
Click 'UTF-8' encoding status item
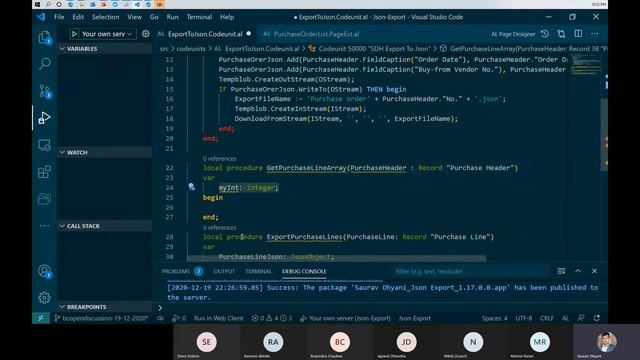[x=523, y=318]
